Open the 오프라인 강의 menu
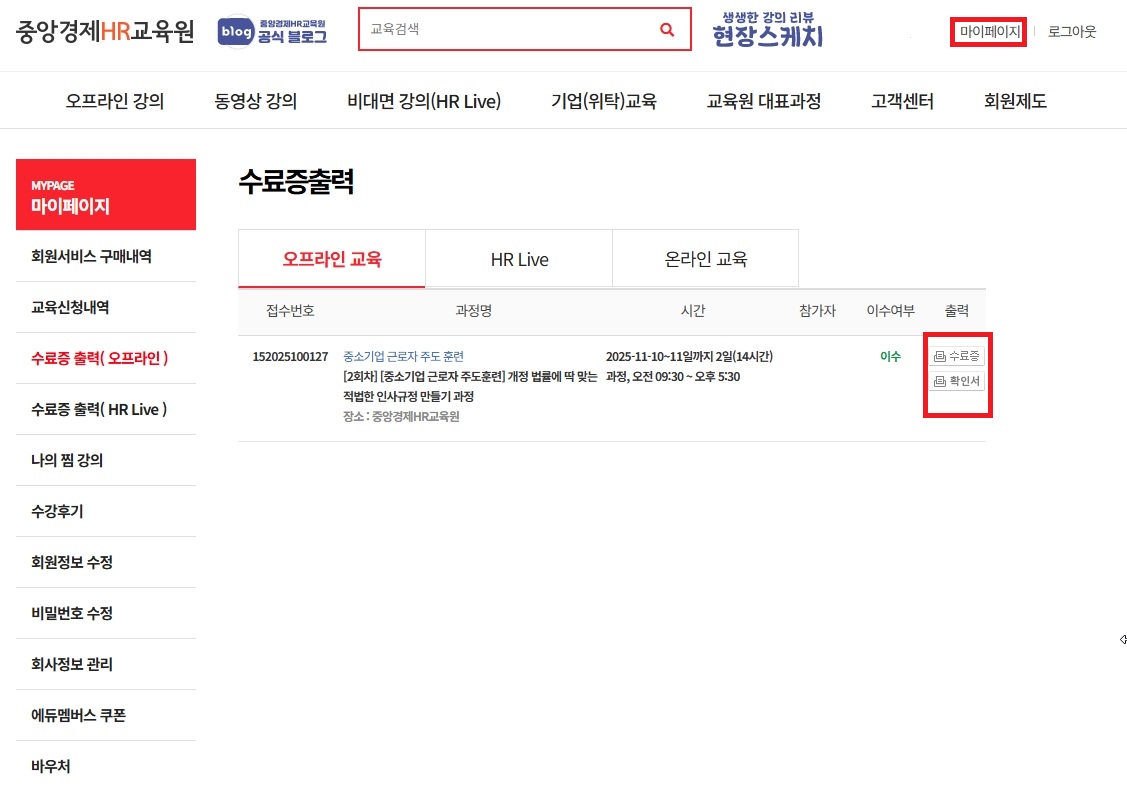1127x790 pixels. tap(115, 101)
